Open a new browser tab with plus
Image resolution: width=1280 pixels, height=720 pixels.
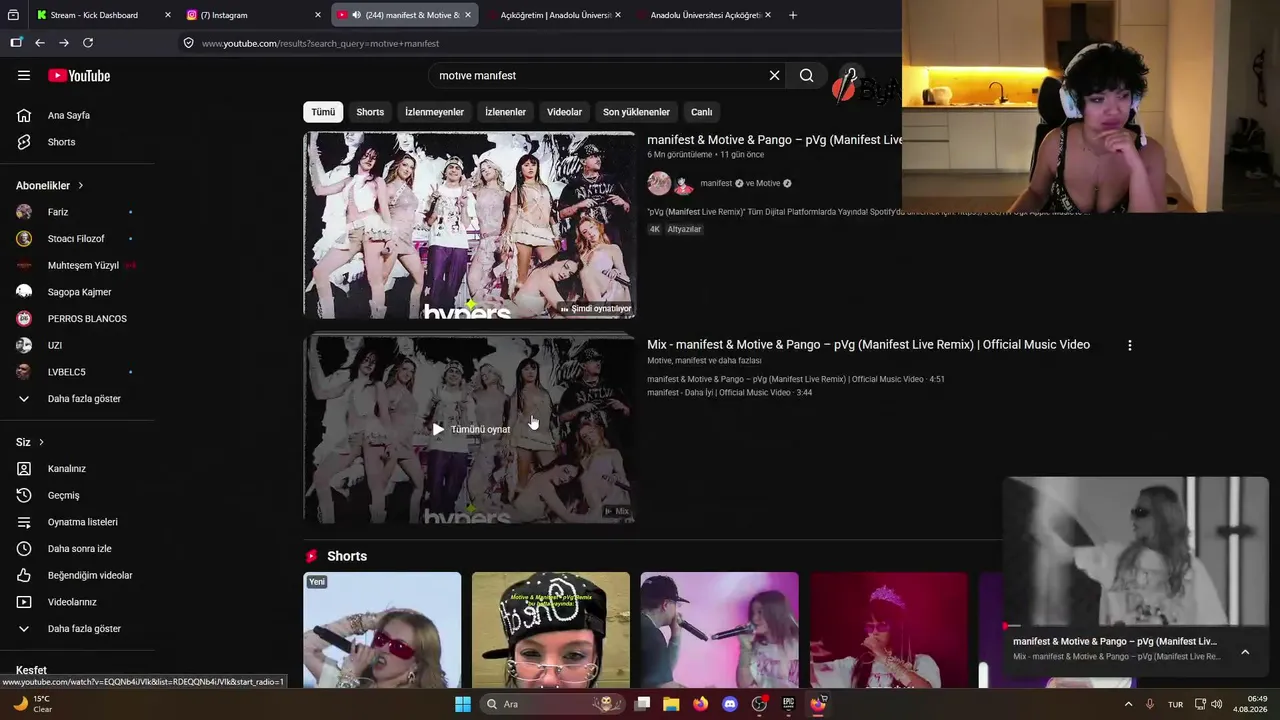(793, 15)
